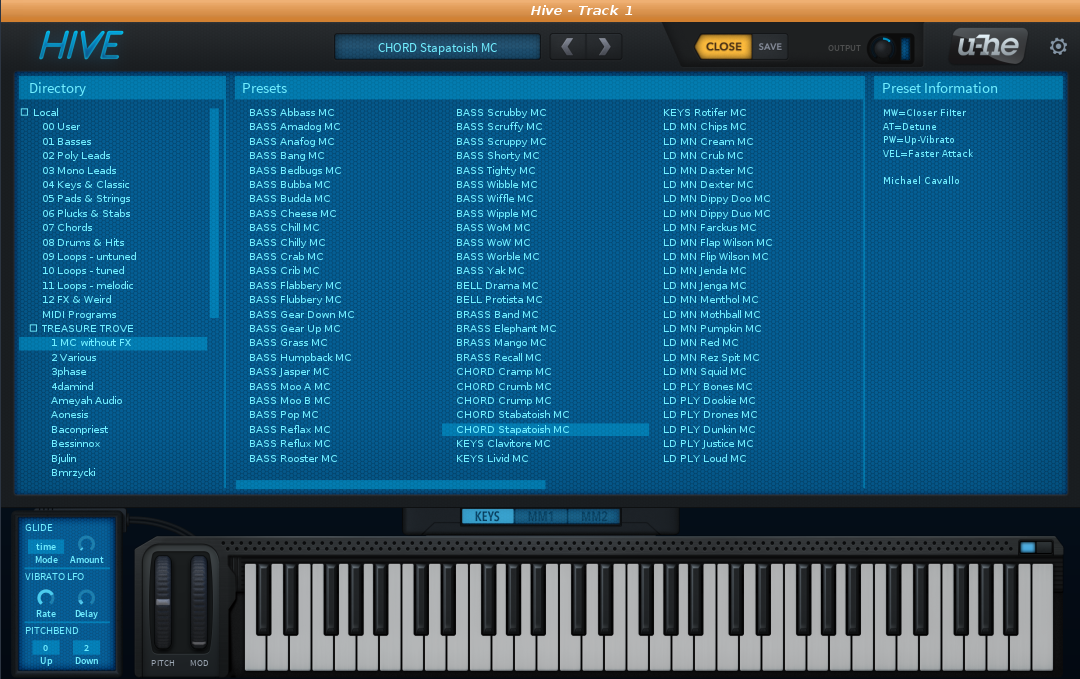Load preset CHORD Cramp MC
This screenshot has width=1080, height=679.
[x=503, y=372]
